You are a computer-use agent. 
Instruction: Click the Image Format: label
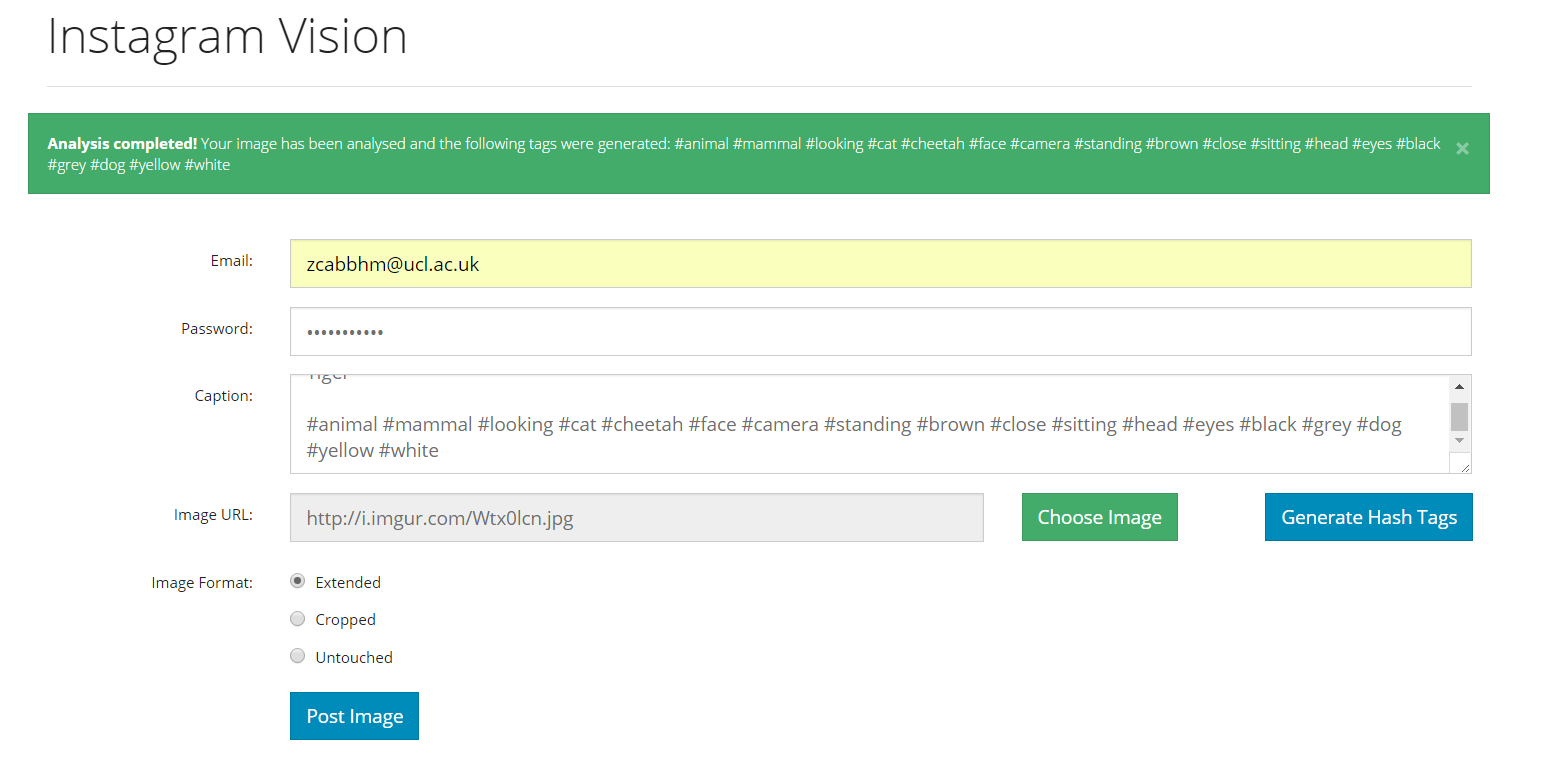click(203, 583)
